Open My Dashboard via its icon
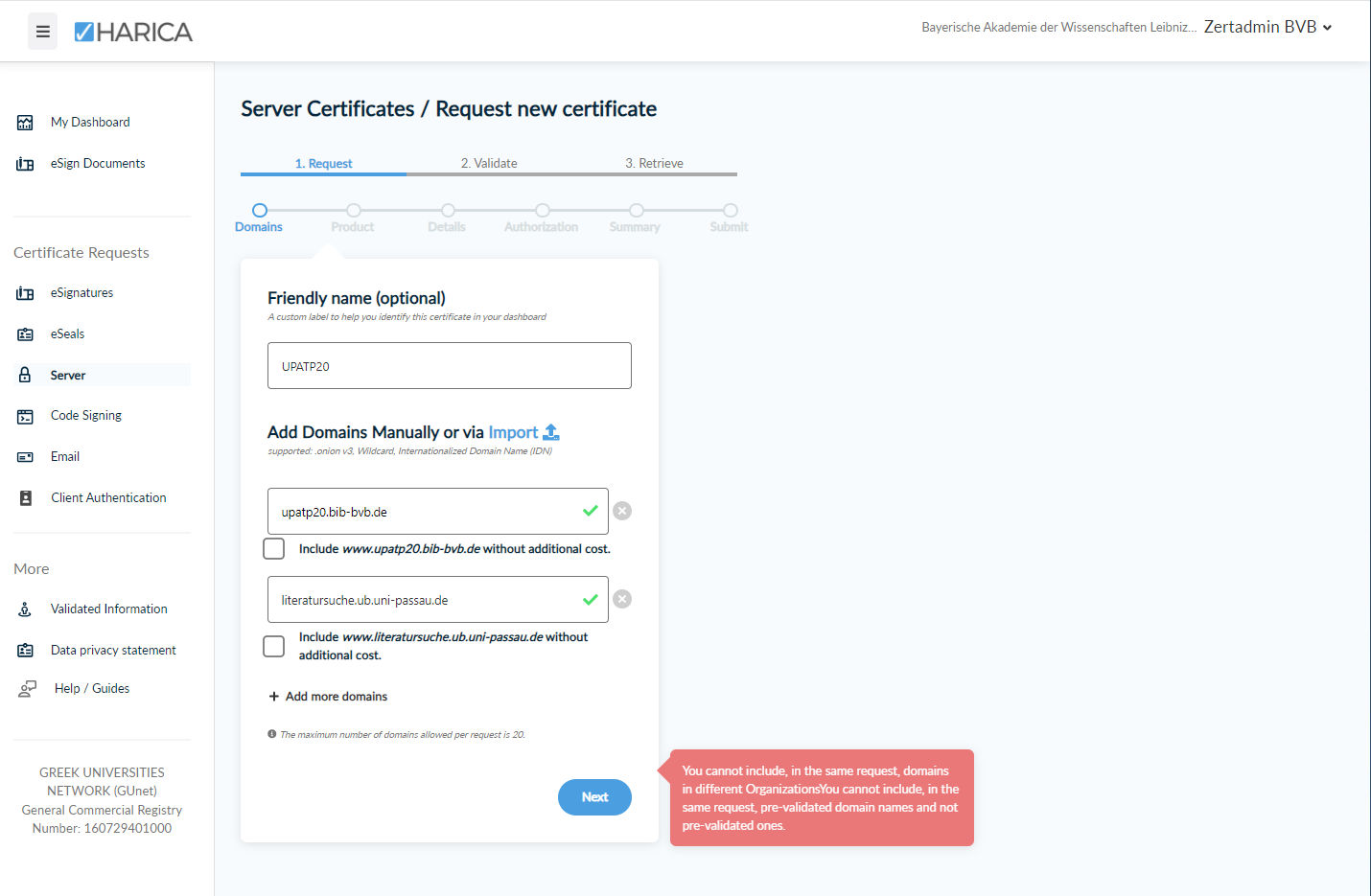The width and height of the screenshot is (1371, 896). pos(26,123)
